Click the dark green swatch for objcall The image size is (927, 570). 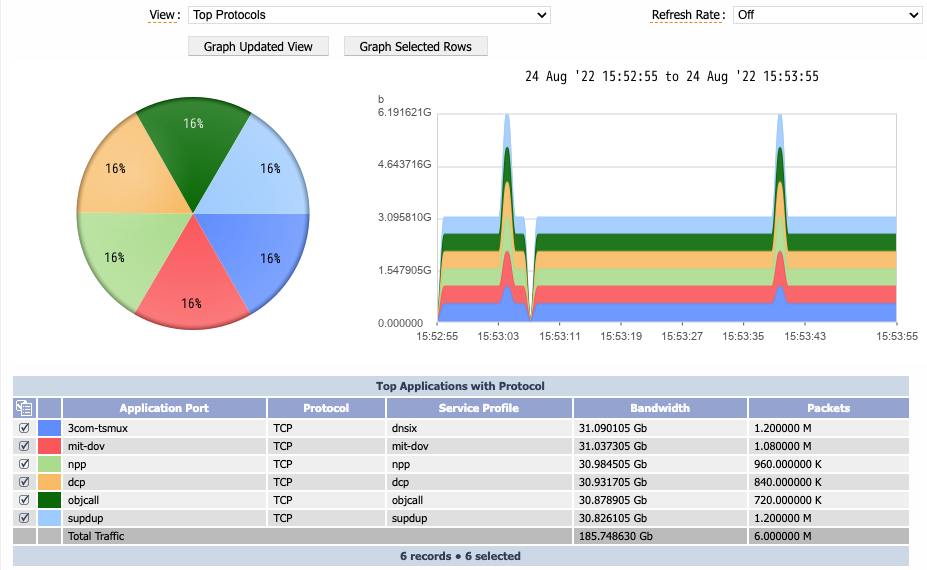pos(50,500)
